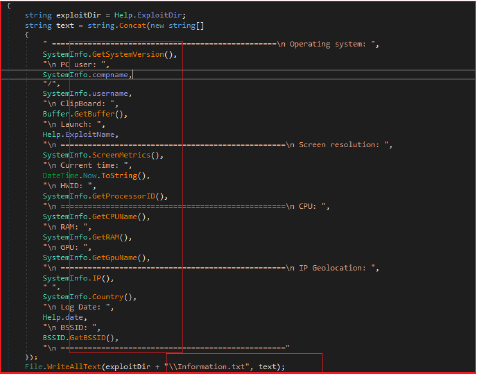
Task: Click the "\\Information.txt" string literal
Action: tap(208, 367)
